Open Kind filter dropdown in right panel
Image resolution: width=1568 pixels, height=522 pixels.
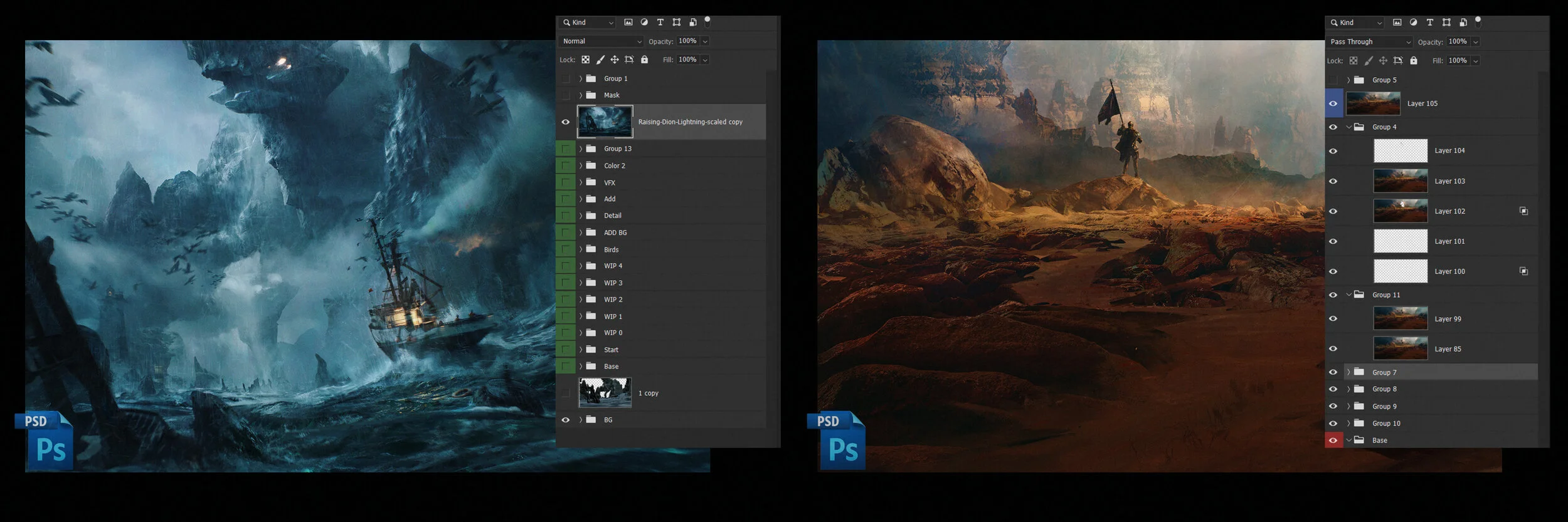tap(1356, 23)
